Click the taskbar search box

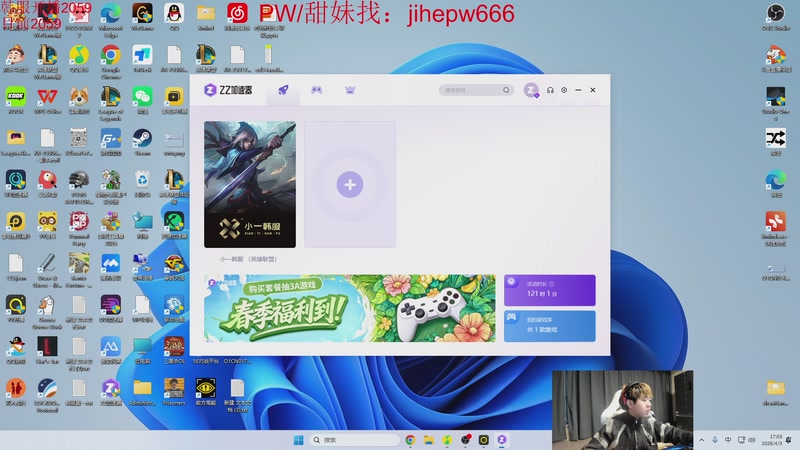click(354, 440)
